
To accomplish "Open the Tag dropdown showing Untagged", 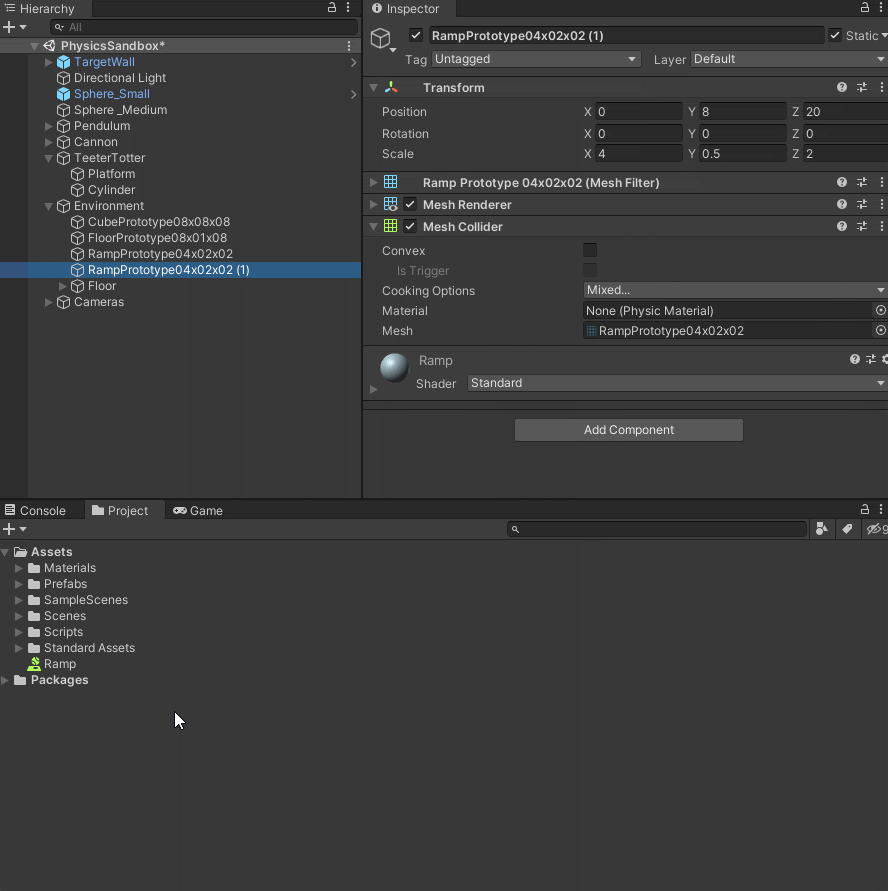I will coord(535,59).
